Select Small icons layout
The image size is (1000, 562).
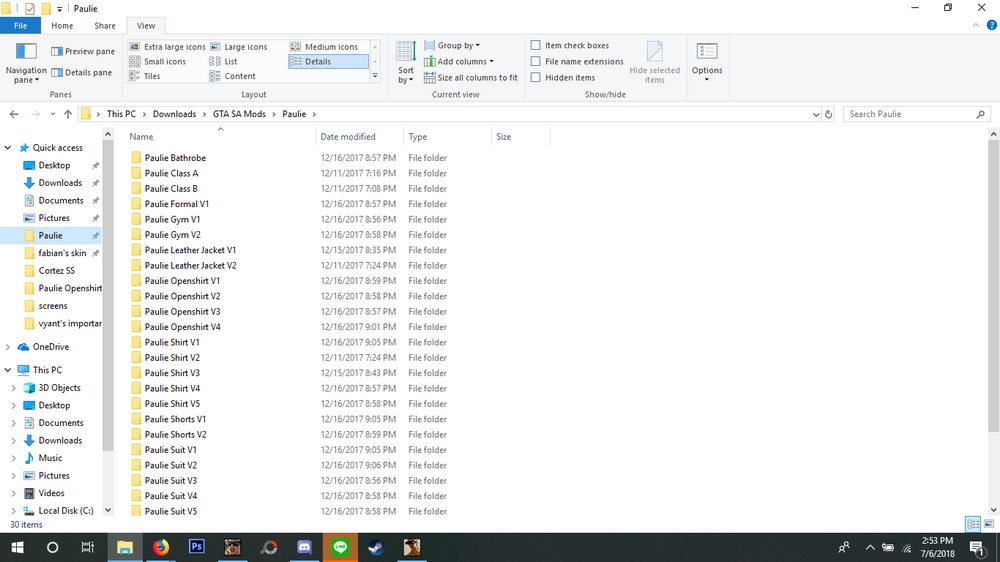(158, 61)
